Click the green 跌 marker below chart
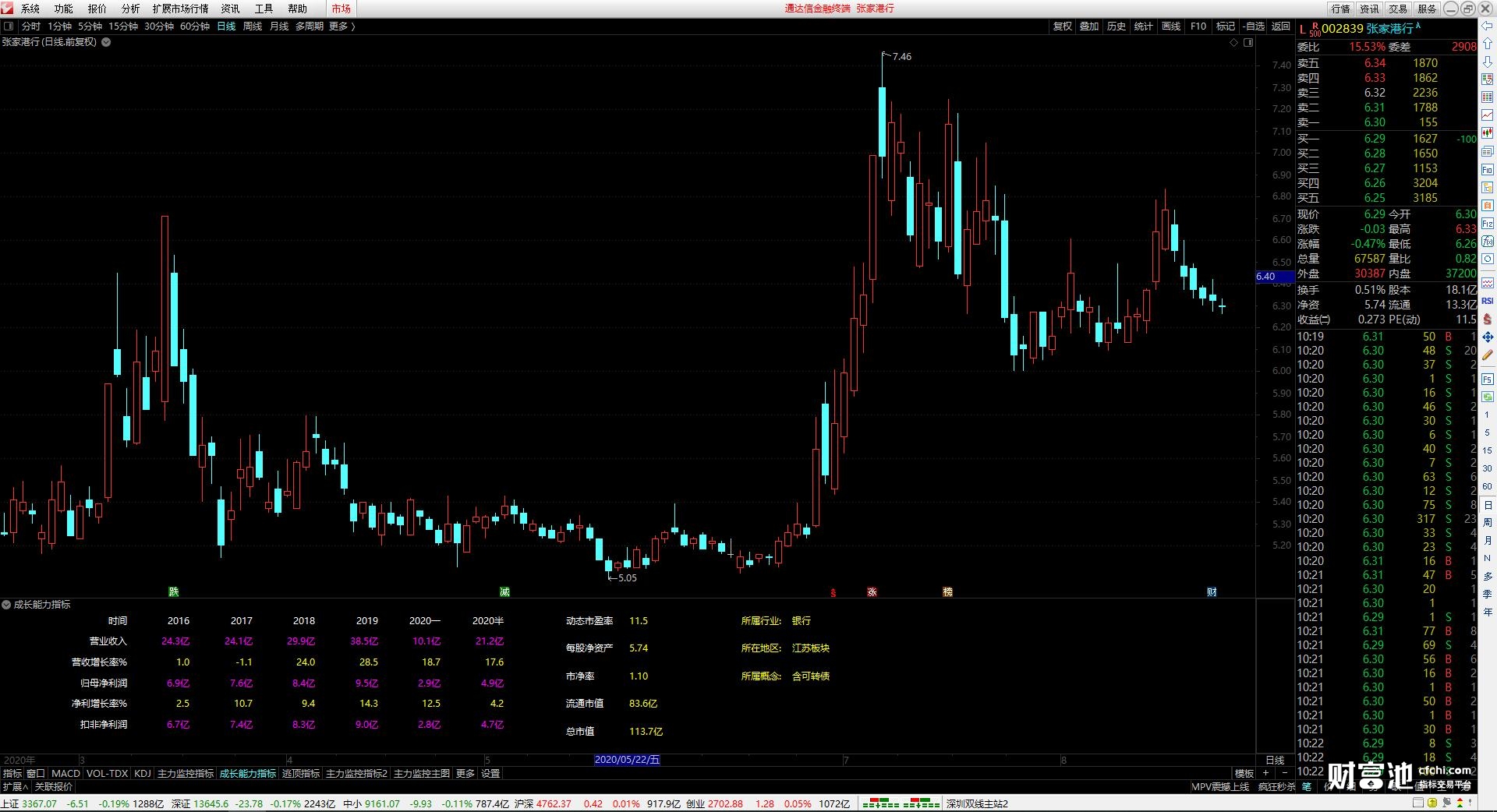1497x812 pixels. [x=174, y=592]
